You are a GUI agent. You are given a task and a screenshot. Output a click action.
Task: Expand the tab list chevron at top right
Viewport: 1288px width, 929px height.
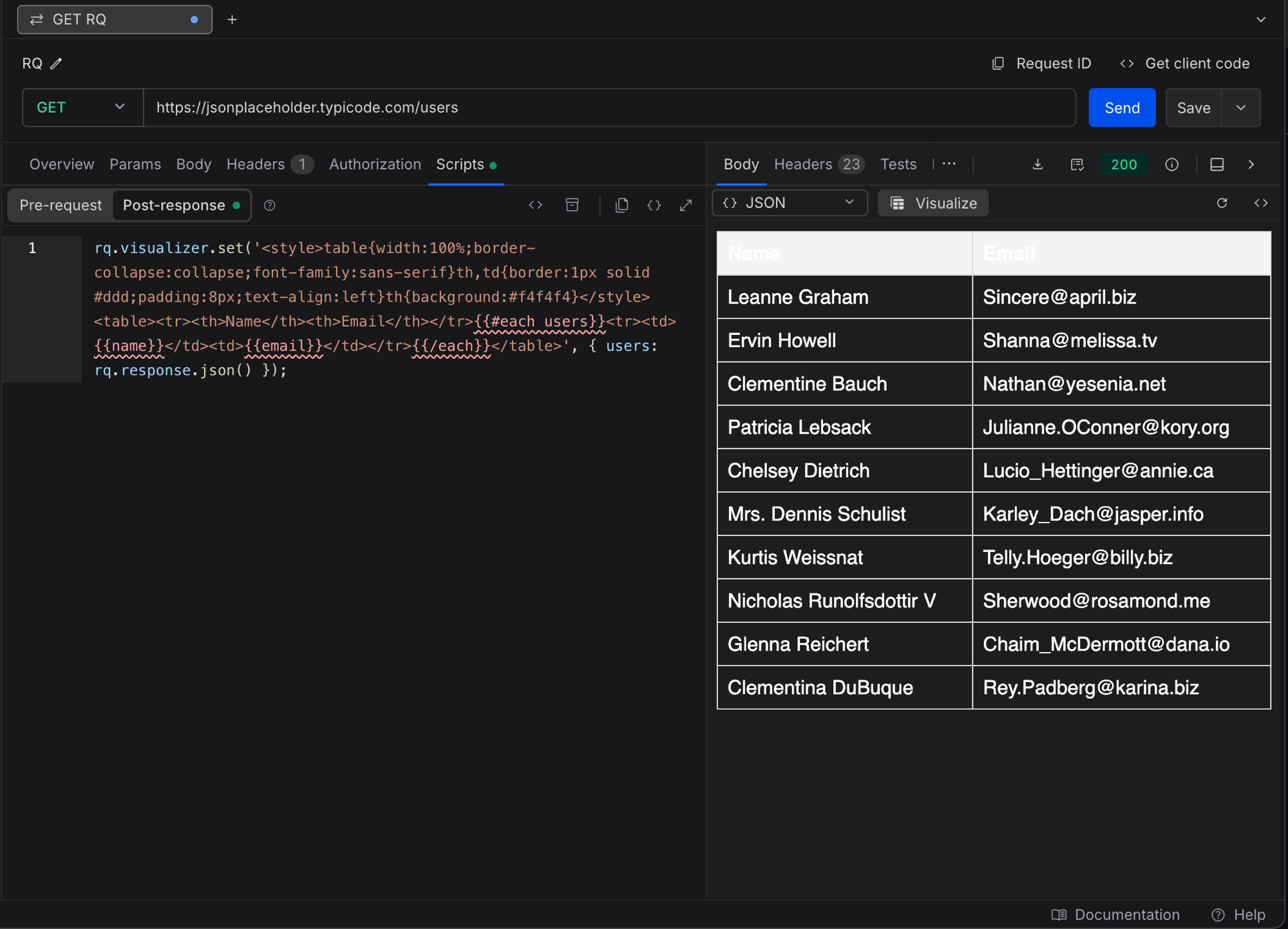pos(1261,20)
